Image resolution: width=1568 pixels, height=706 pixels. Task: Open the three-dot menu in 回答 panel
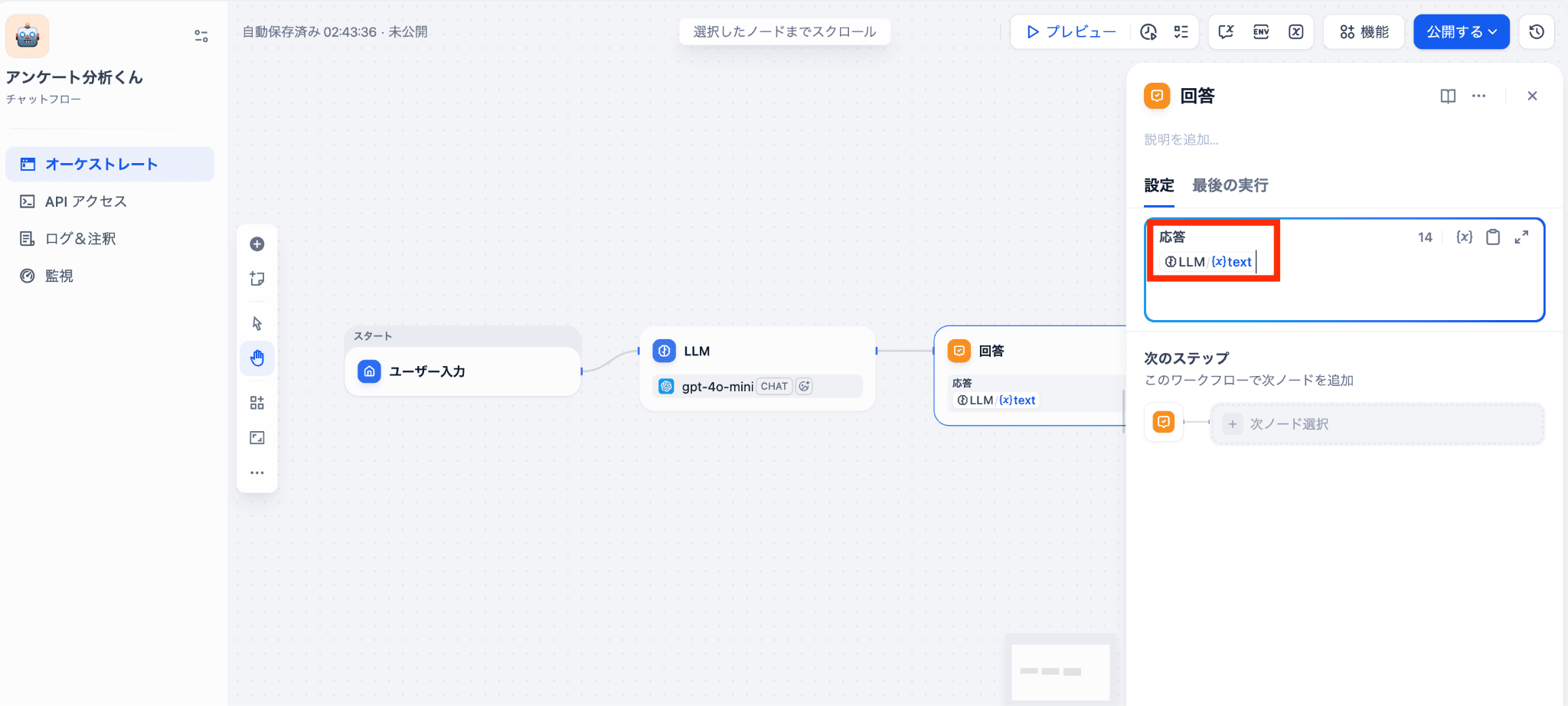point(1478,96)
